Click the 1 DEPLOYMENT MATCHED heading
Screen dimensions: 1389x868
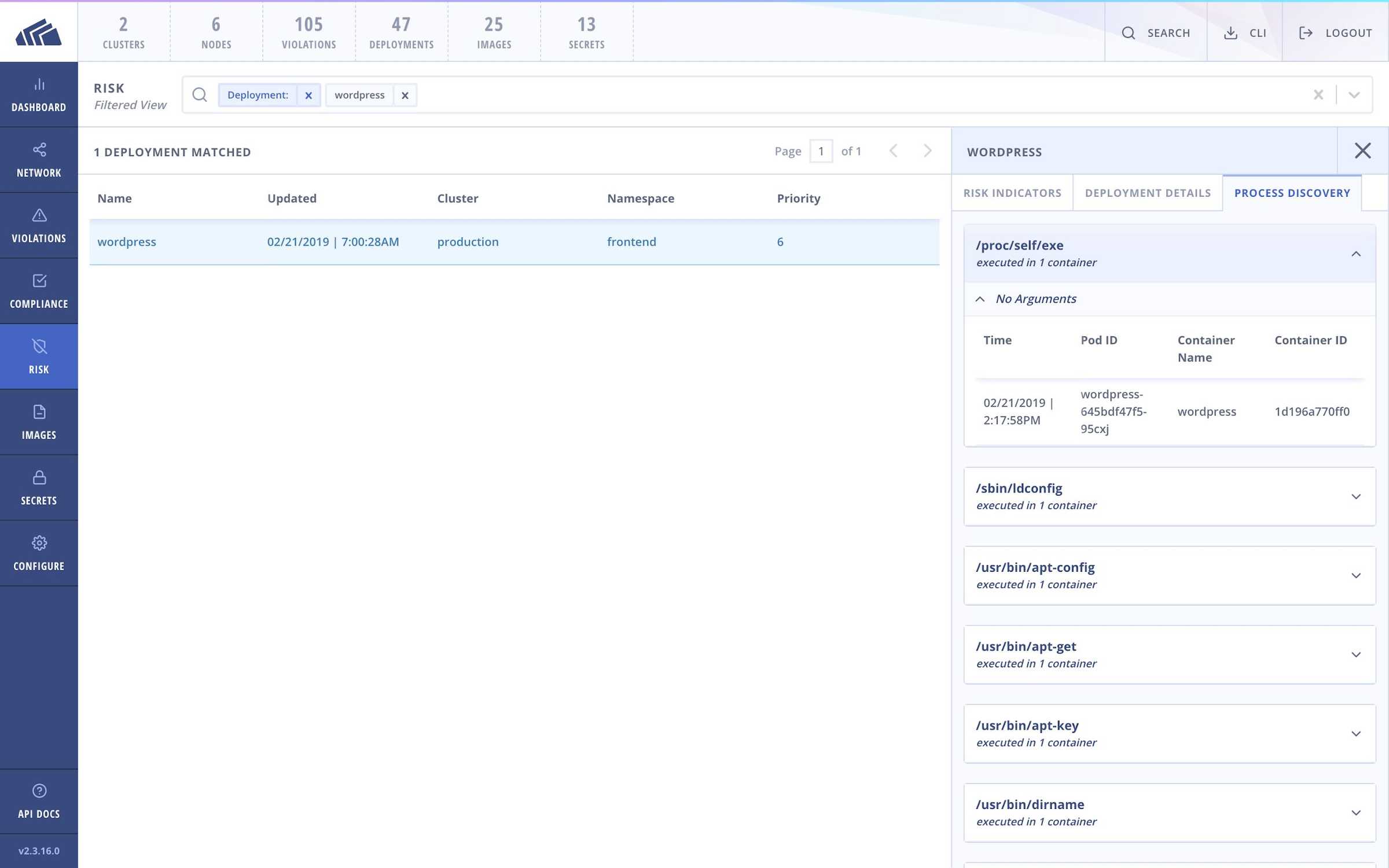(x=172, y=152)
